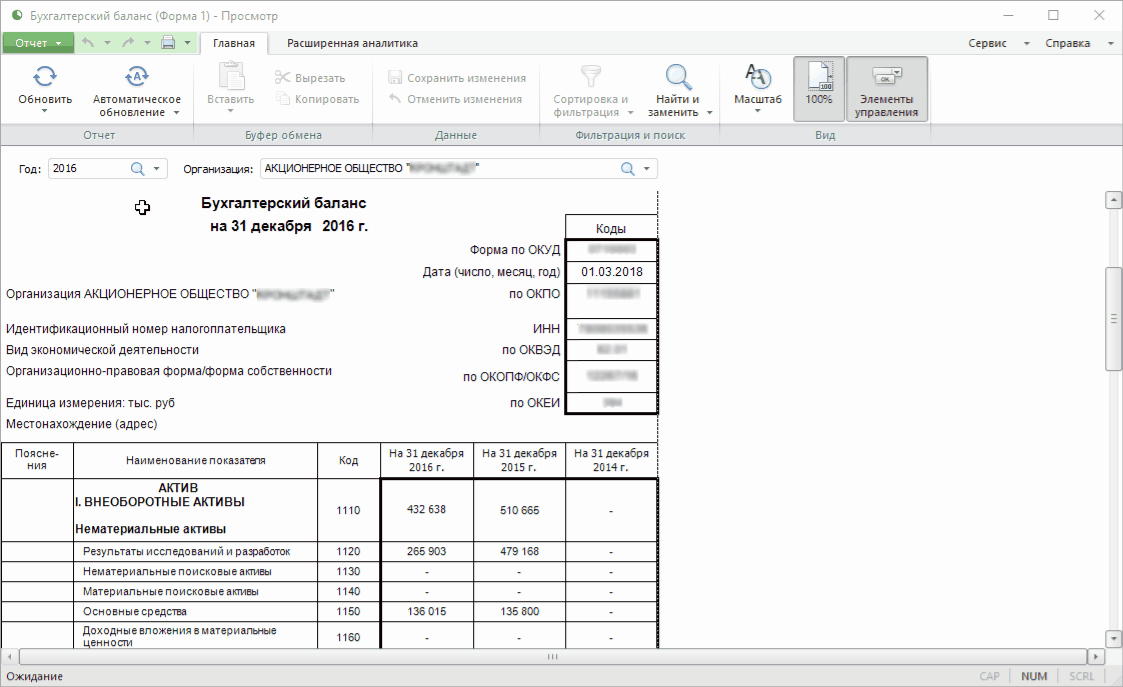
Task: Click the Автоматическое обновление icon
Action: tap(137, 77)
